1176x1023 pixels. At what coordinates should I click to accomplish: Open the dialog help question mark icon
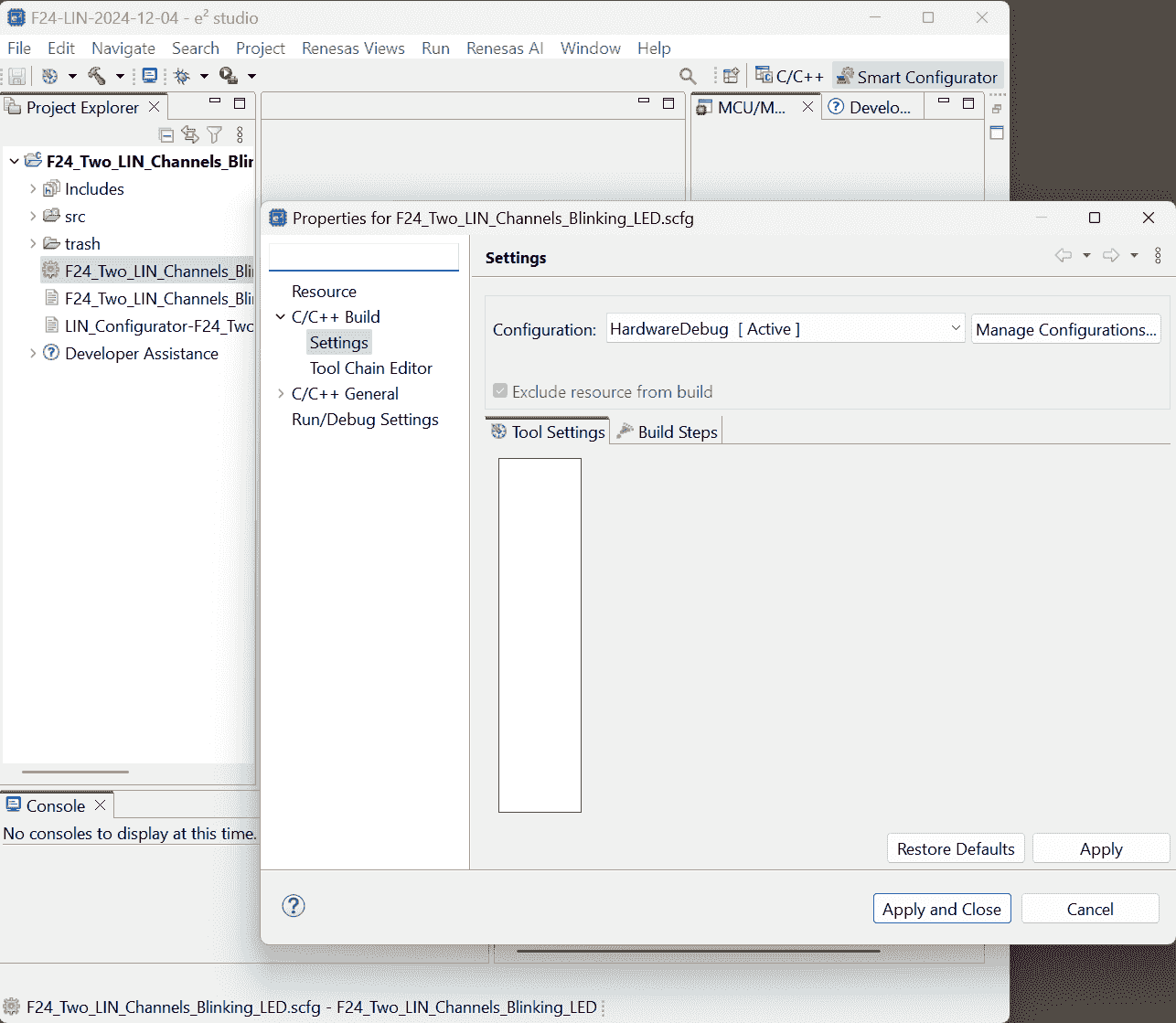point(294,906)
